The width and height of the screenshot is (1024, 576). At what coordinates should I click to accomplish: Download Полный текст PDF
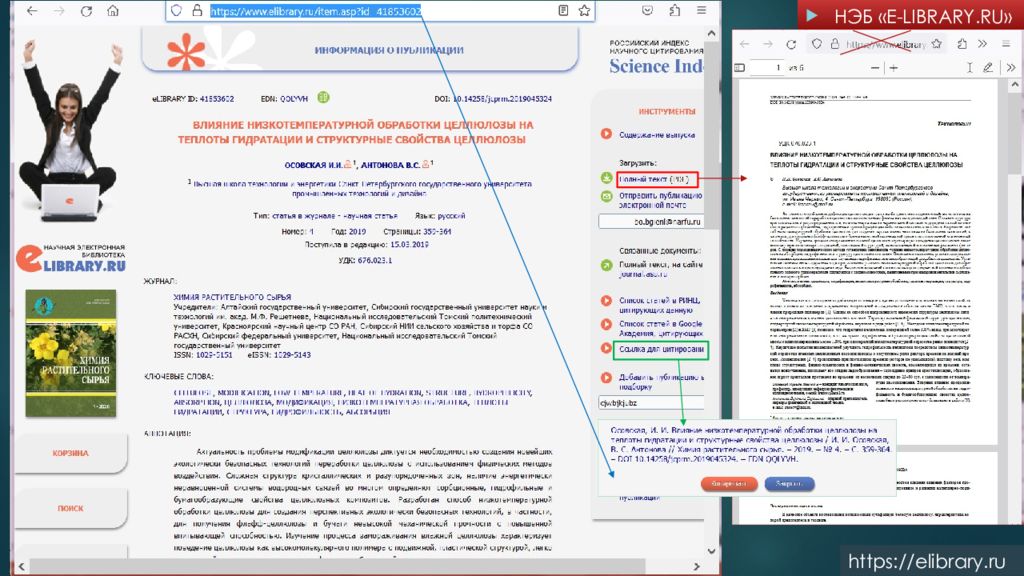[654, 178]
